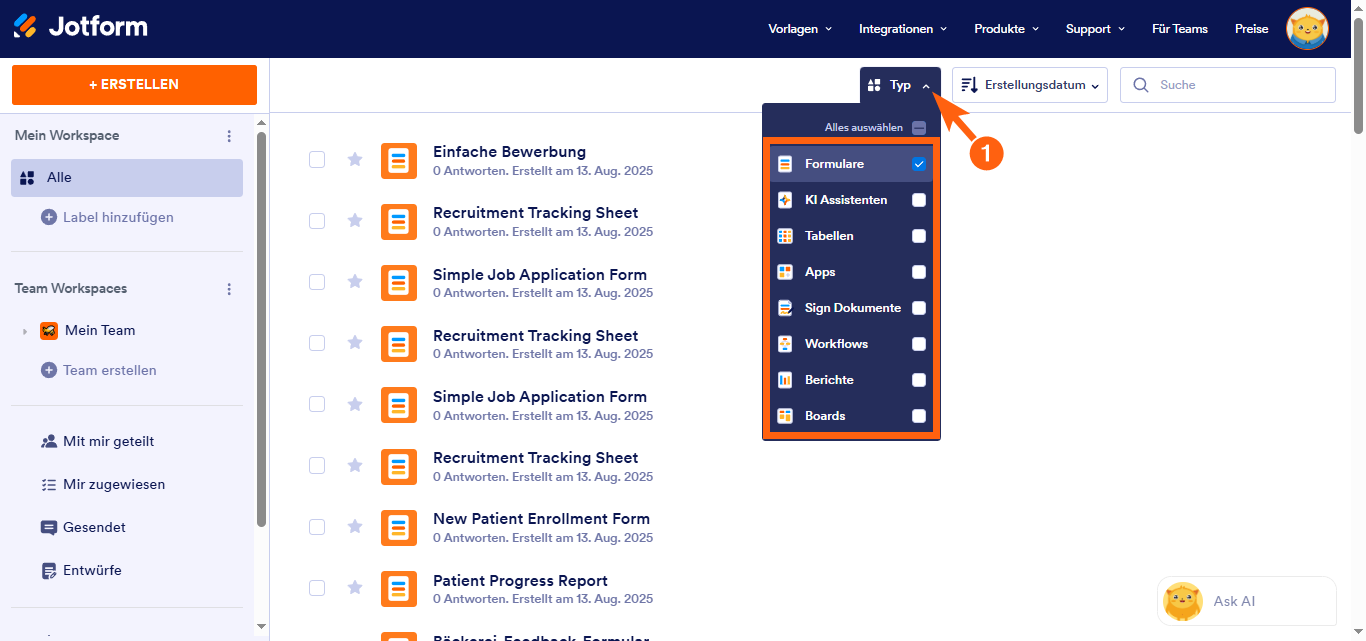Check the Apps checkbox

tap(919, 272)
